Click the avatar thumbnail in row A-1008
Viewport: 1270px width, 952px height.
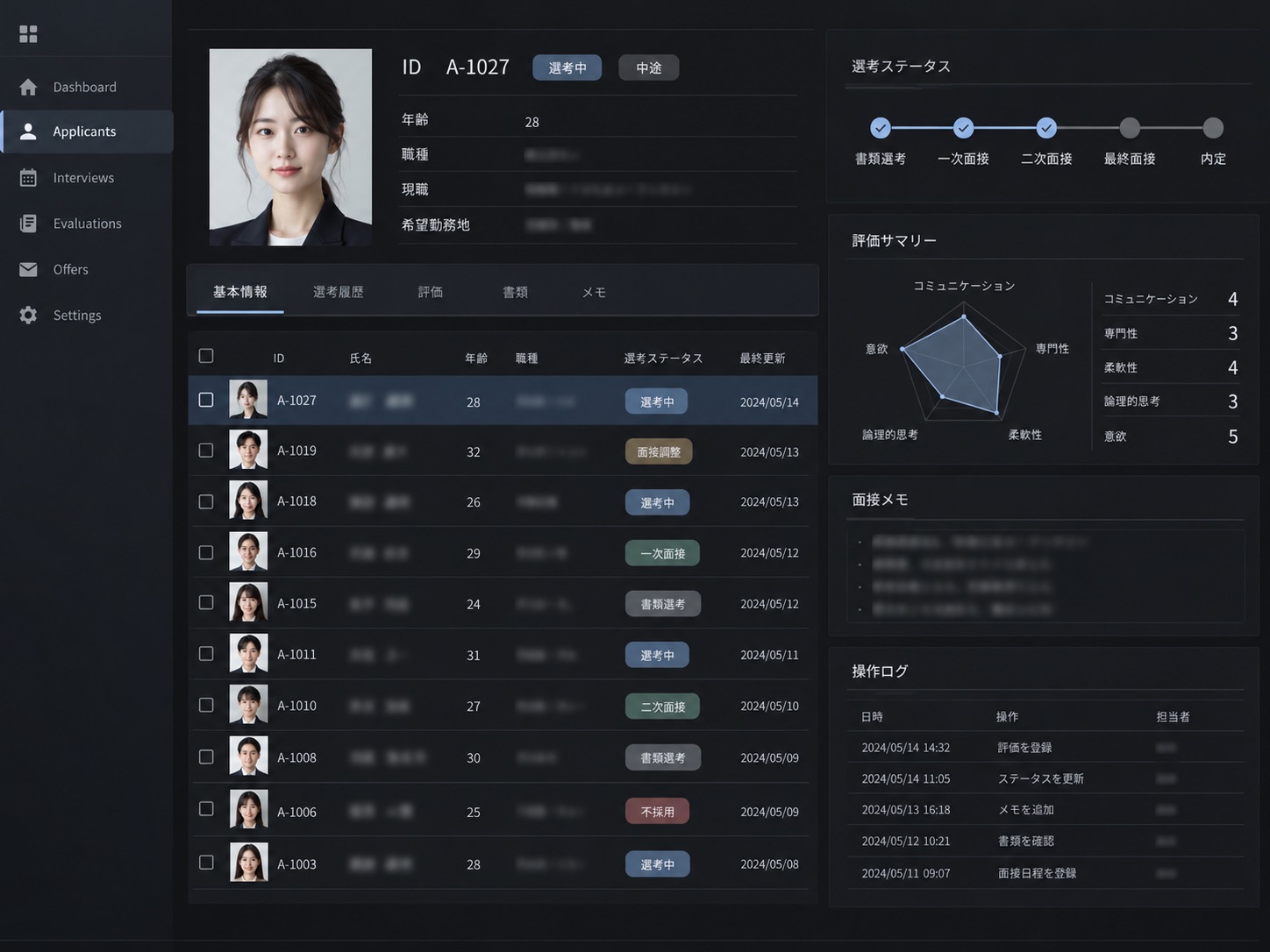[x=248, y=756]
